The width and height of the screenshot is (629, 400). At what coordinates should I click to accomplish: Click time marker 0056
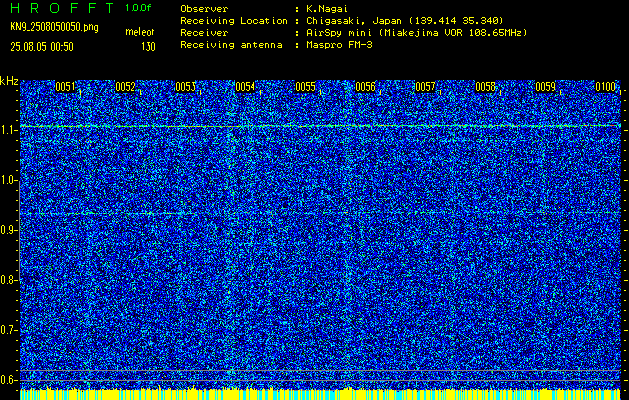coord(365,87)
